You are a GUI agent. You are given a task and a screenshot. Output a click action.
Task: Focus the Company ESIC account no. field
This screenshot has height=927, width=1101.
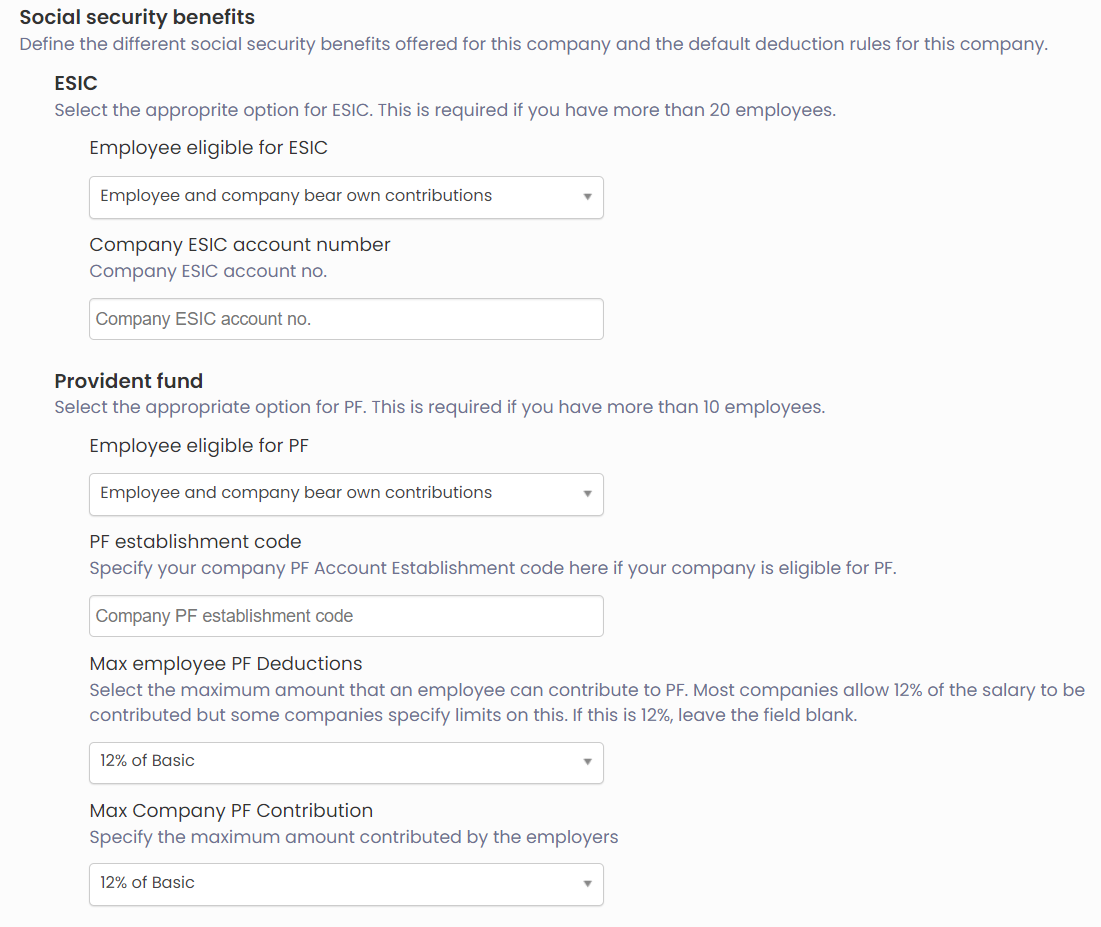[x=345, y=319]
